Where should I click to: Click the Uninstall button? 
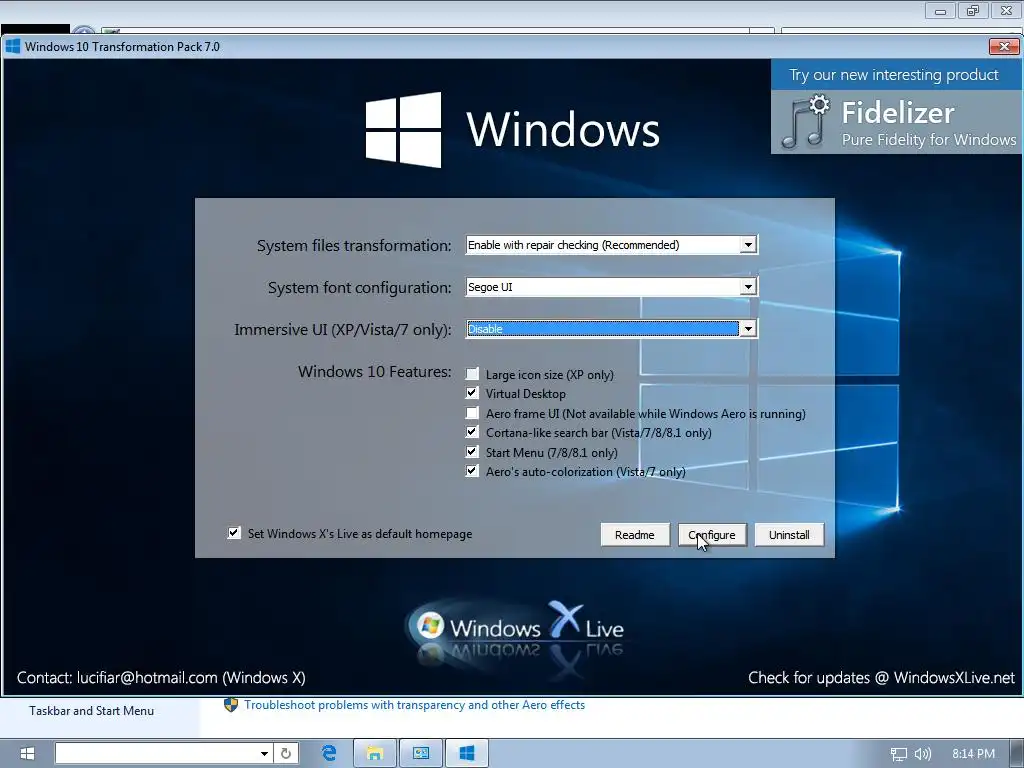click(x=789, y=535)
